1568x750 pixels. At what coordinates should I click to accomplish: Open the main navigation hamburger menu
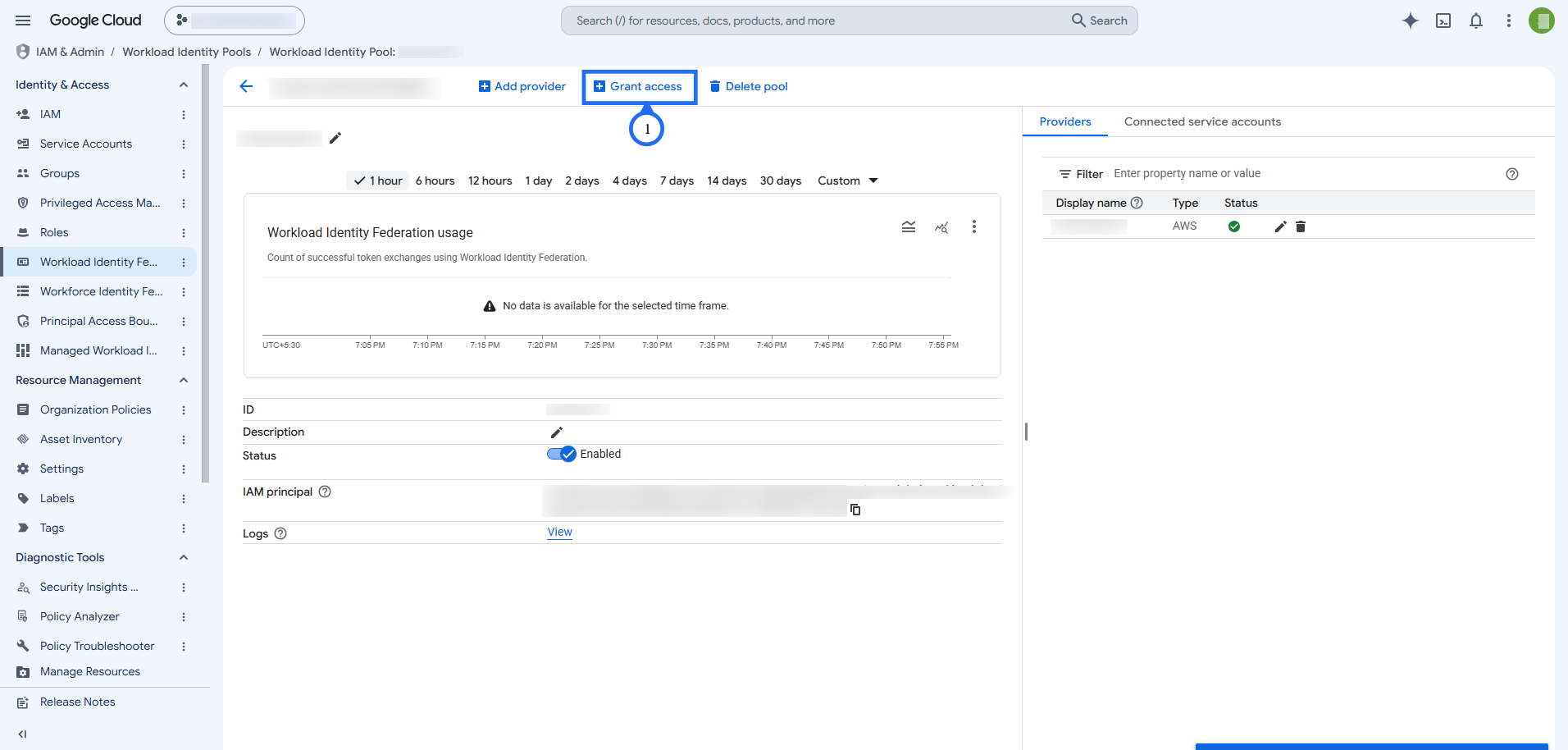pos(23,21)
